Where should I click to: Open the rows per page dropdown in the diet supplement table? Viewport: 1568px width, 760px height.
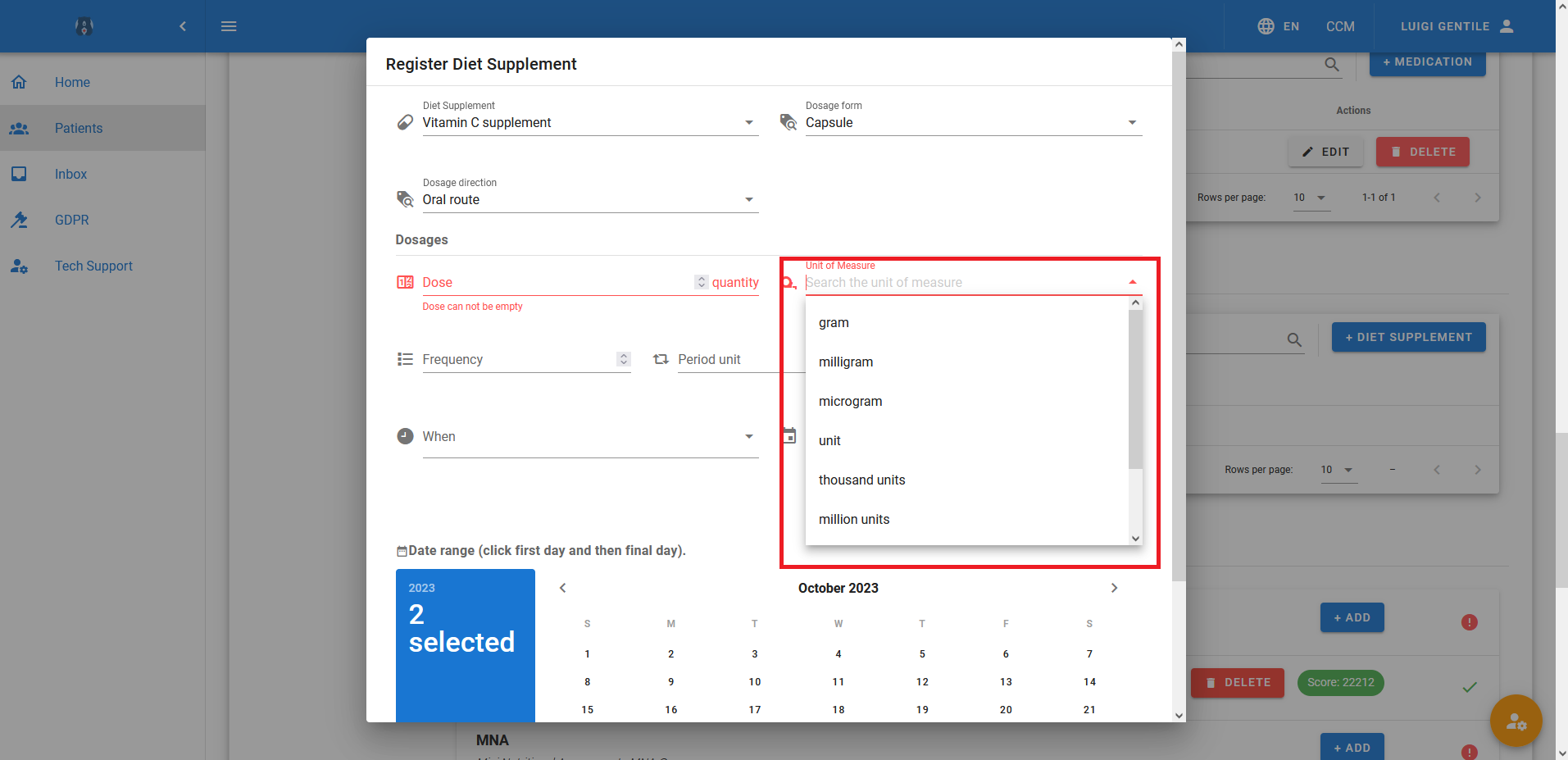[1338, 470]
